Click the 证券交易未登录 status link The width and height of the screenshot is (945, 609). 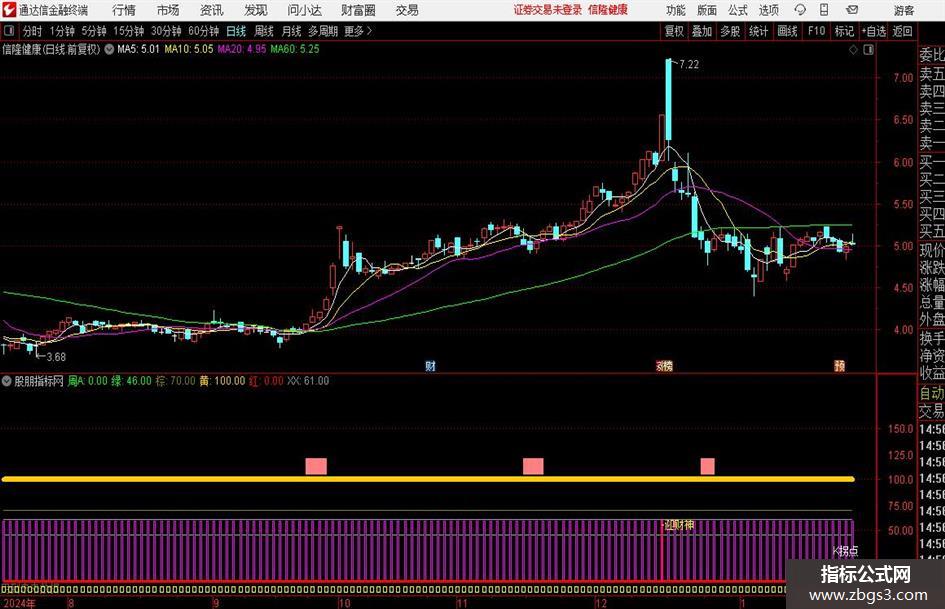548,10
